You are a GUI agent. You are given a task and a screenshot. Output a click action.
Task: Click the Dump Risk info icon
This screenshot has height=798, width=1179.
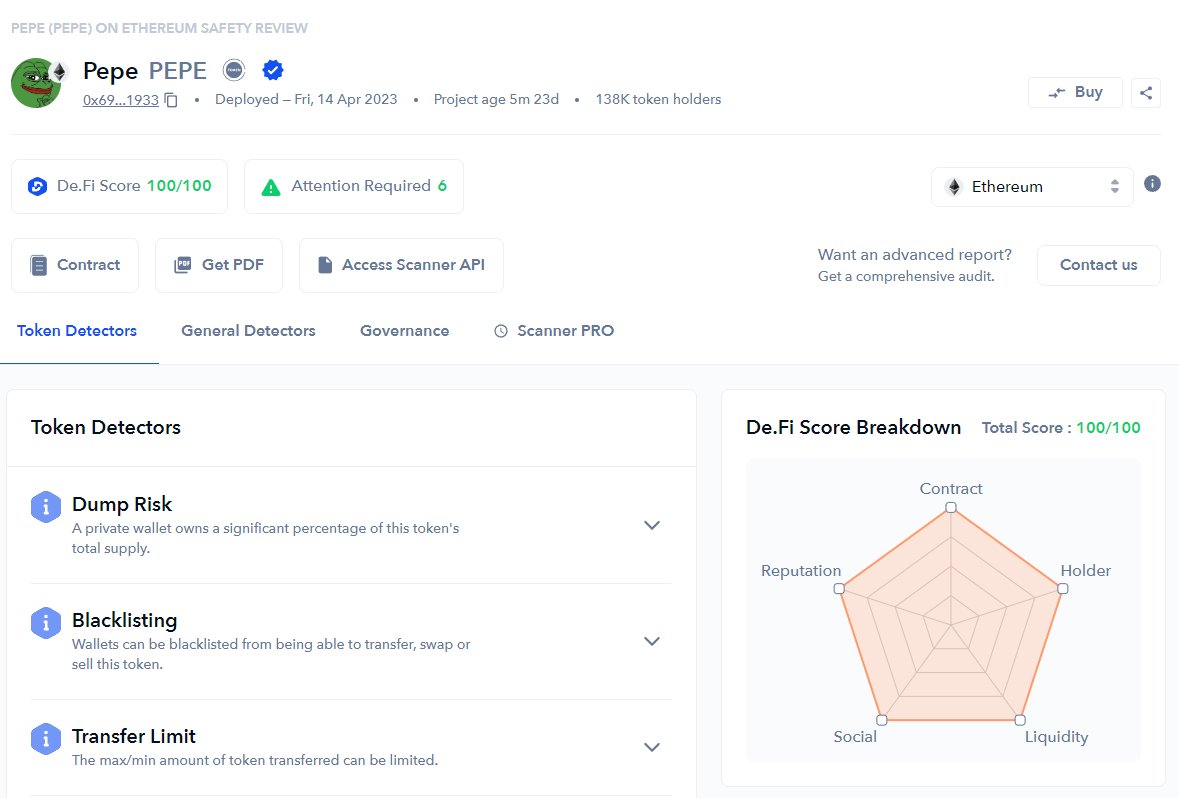[x=46, y=507]
